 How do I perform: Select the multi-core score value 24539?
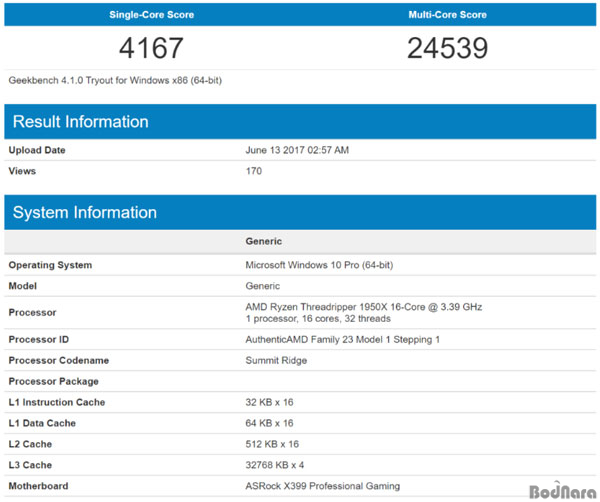447,48
